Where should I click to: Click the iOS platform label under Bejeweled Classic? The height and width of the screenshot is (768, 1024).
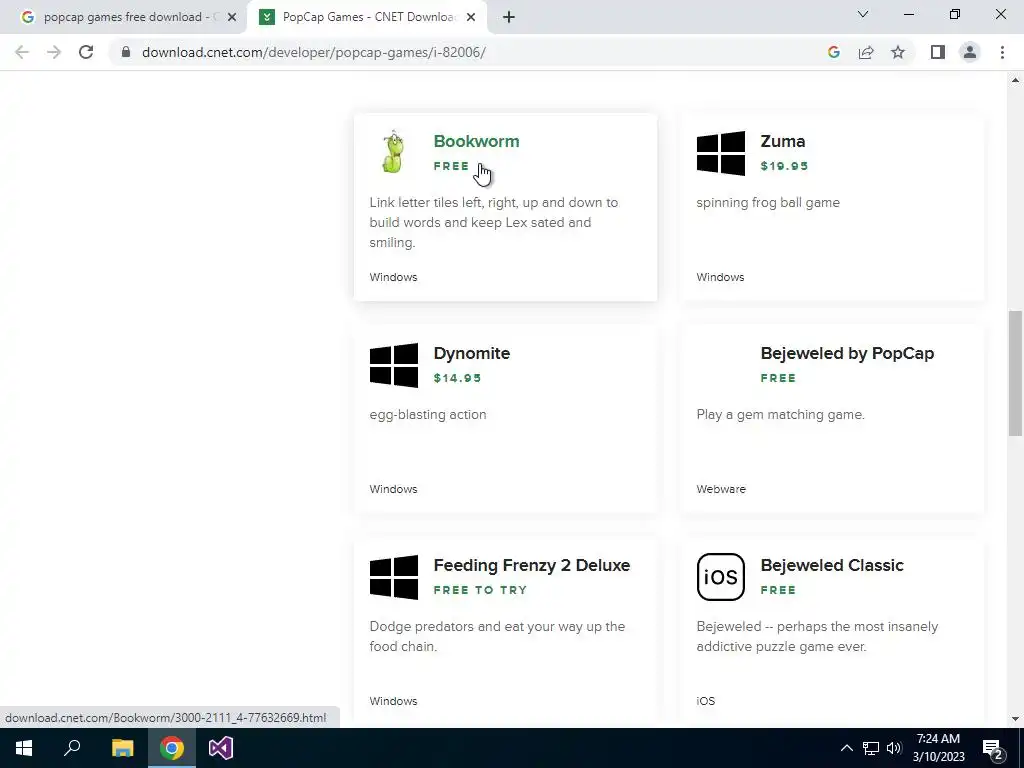click(x=705, y=701)
